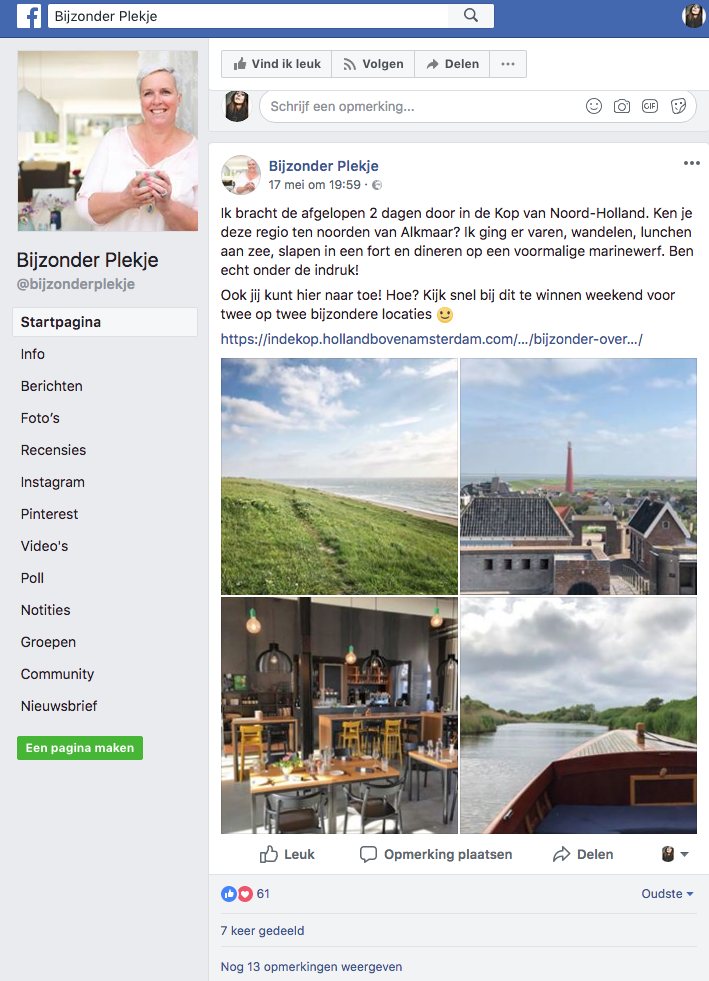Click the search magnifier icon

coord(471,16)
